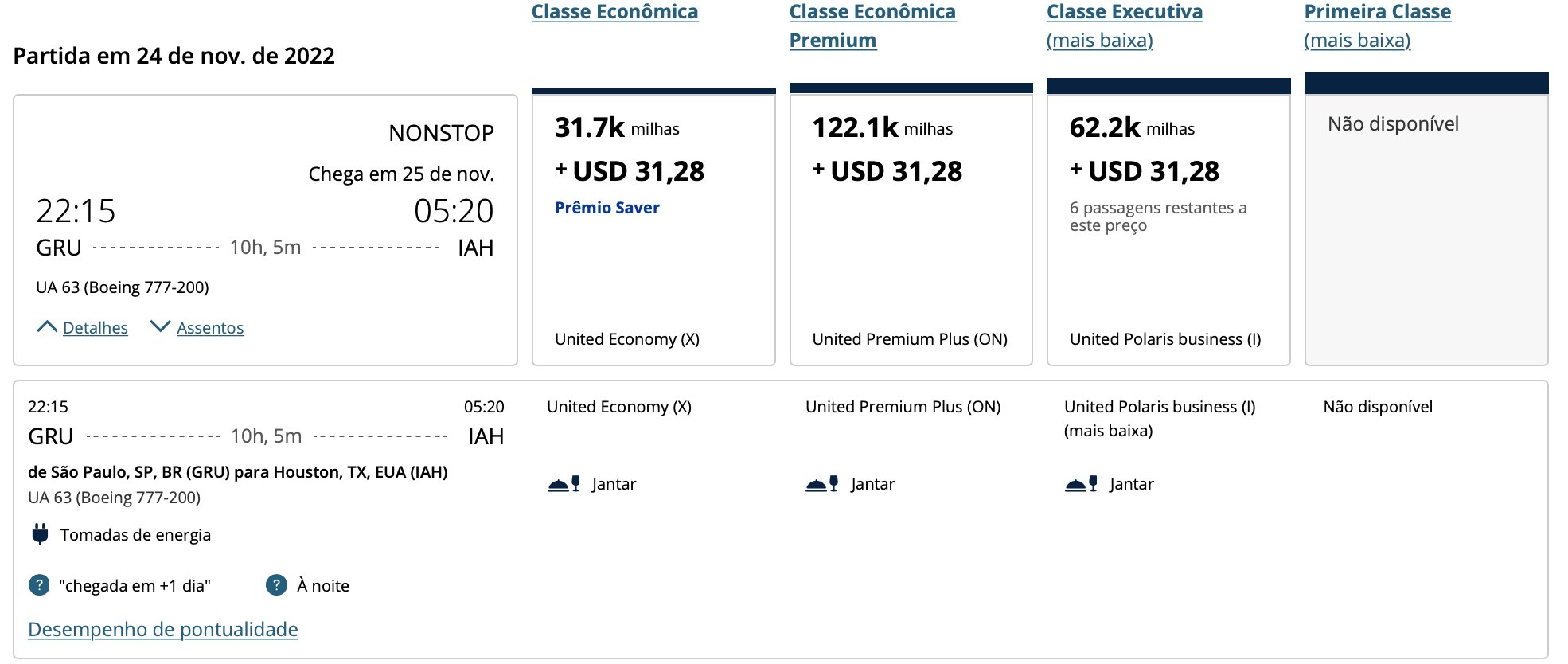
Task: Sort by Classe Executiva (mais baixa) header
Action: tap(1125, 25)
